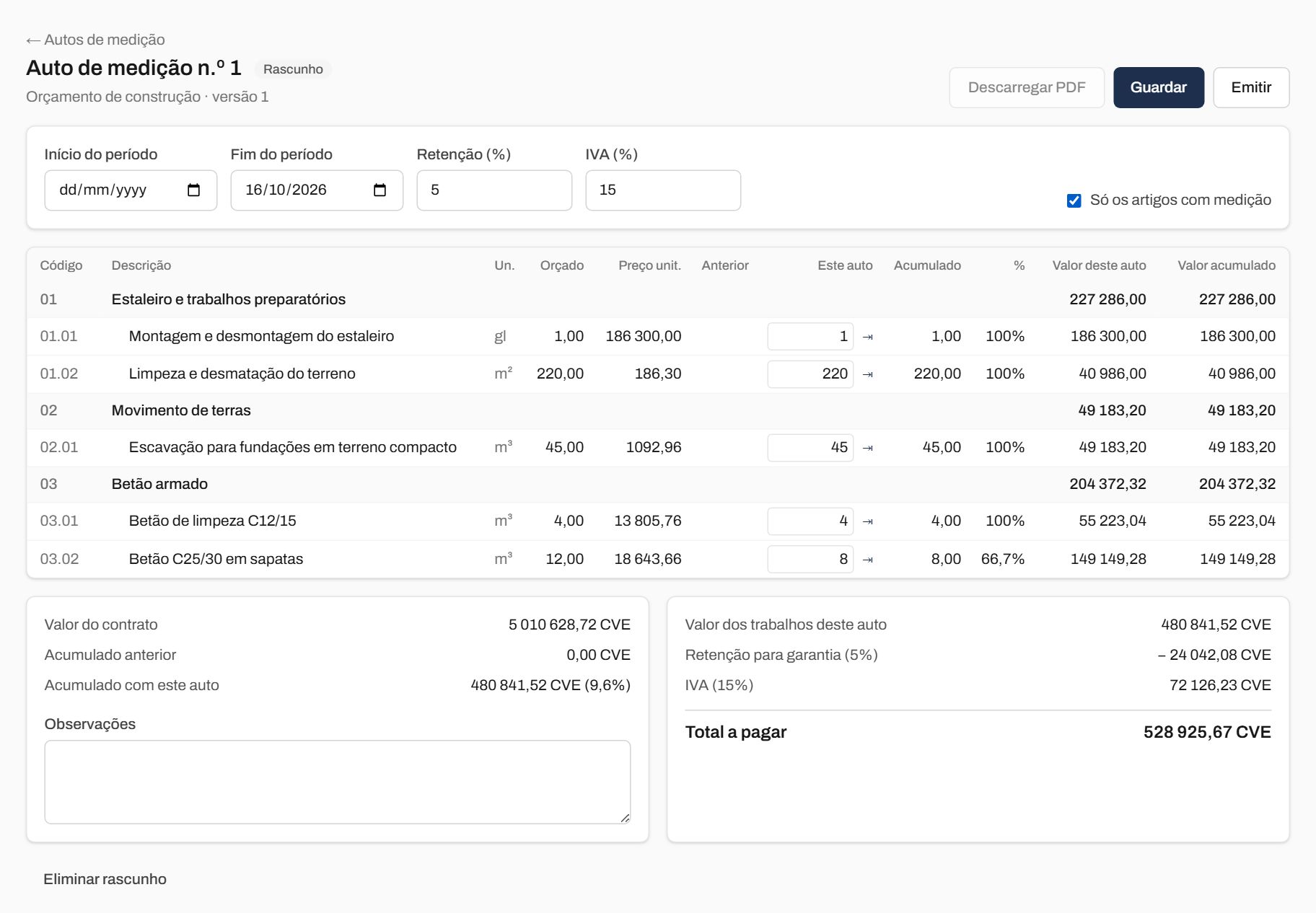1316x913 pixels.
Task: Click the Rascunho status badge
Action: click(x=293, y=69)
